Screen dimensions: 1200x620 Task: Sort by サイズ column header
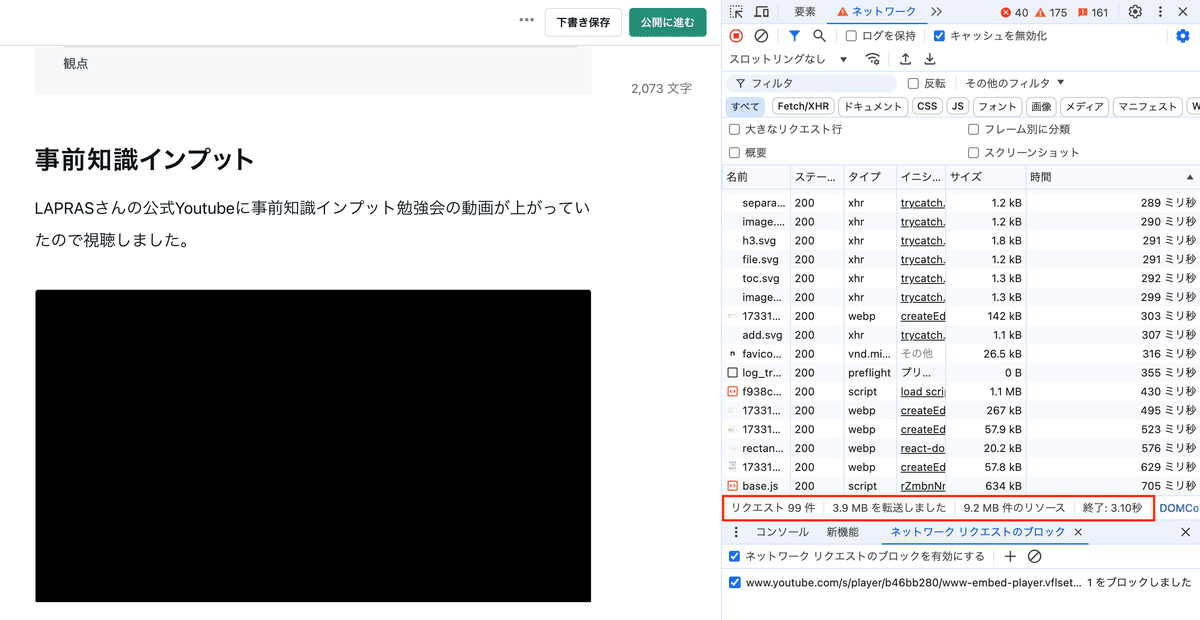(x=985, y=177)
